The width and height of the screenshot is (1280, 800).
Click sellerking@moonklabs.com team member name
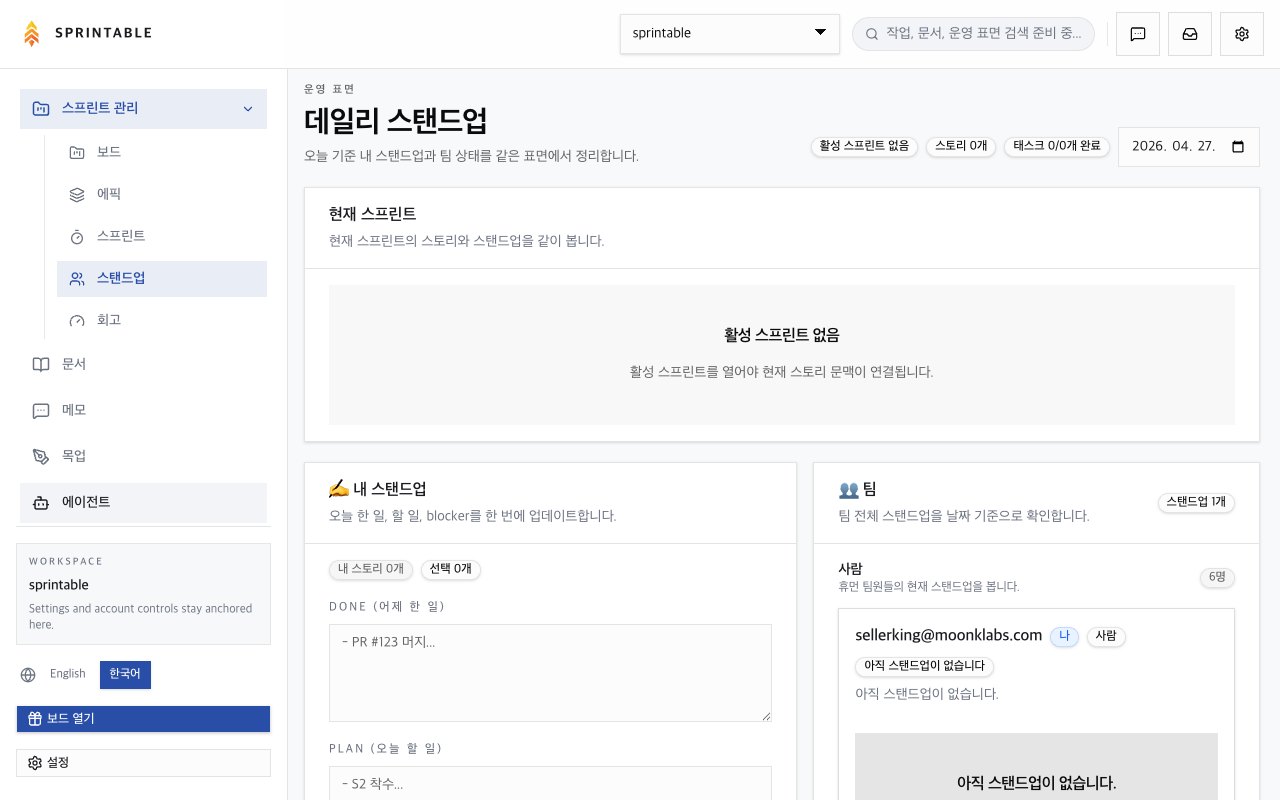(x=949, y=635)
